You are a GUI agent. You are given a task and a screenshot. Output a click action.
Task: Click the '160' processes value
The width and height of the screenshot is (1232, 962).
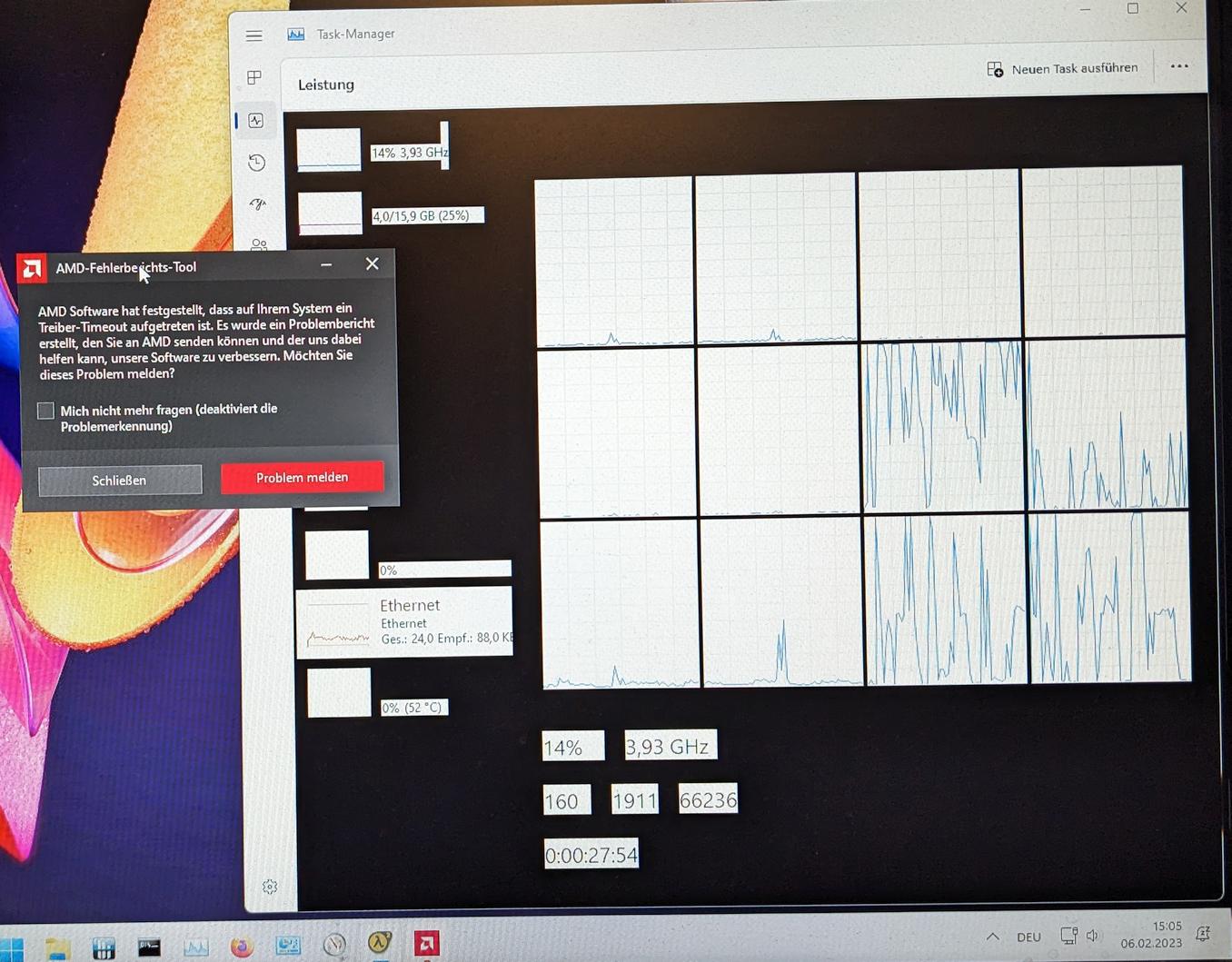click(x=566, y=800)
